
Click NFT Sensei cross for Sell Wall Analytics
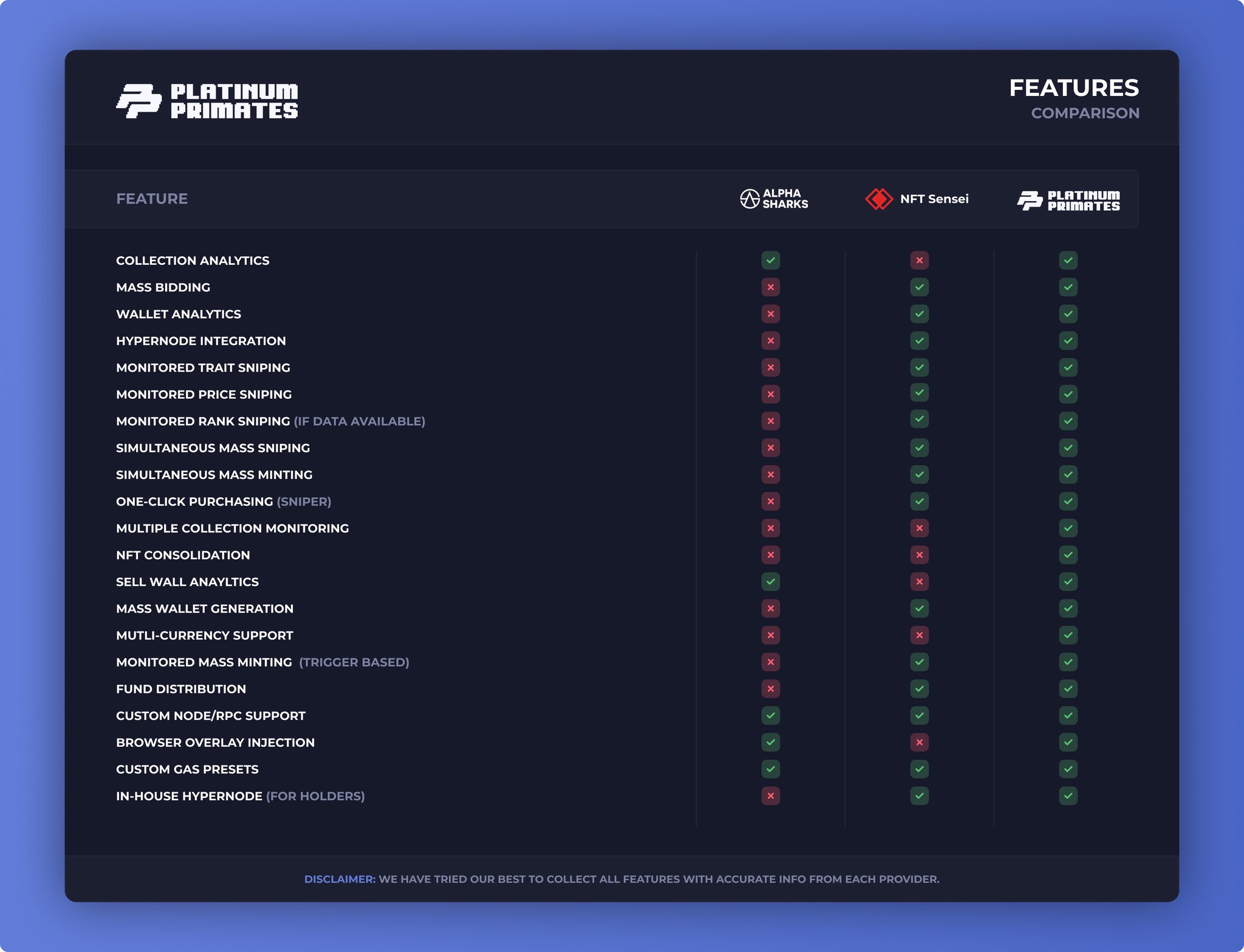(x=920, y=582)
